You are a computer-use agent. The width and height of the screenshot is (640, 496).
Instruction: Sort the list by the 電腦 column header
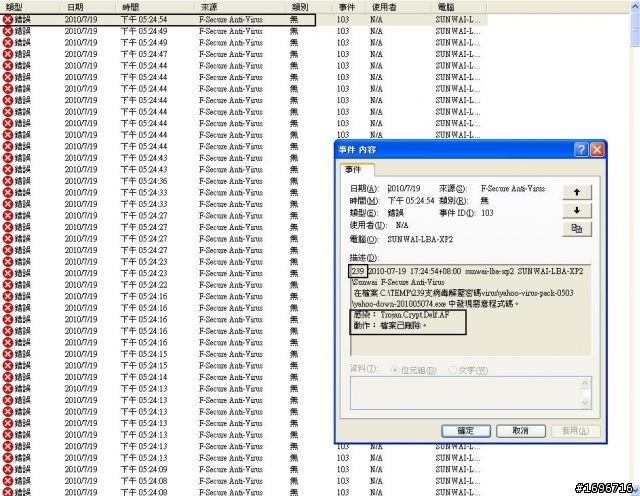pyautogui.click(x=459, y=7)
